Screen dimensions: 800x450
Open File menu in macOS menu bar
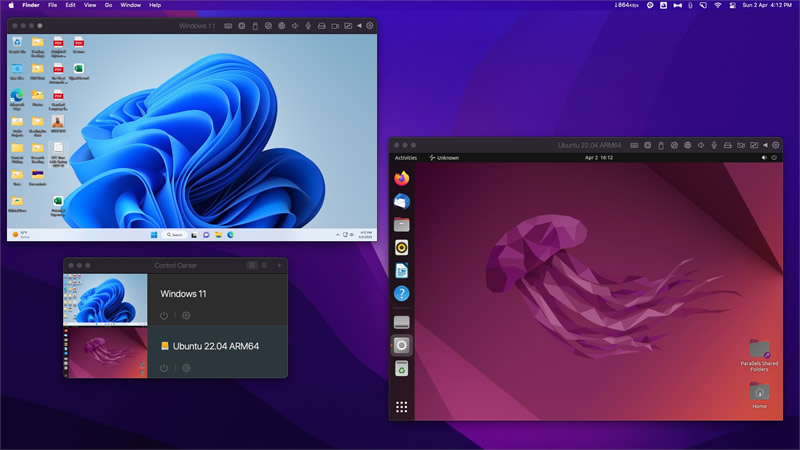click(53, 5)
